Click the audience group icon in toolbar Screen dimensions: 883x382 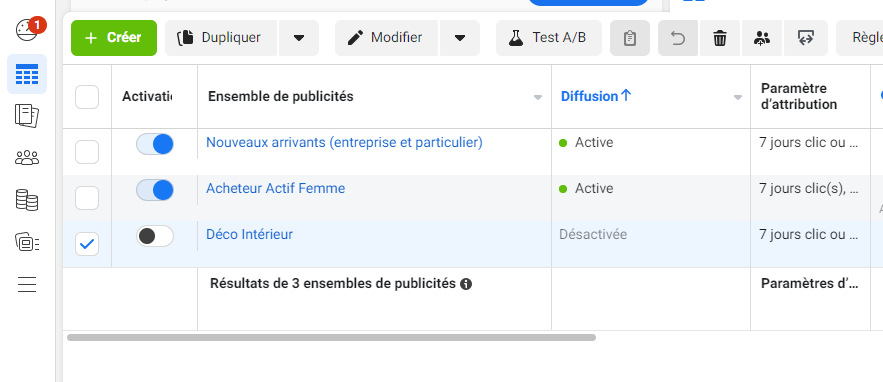tap(762, 38)
